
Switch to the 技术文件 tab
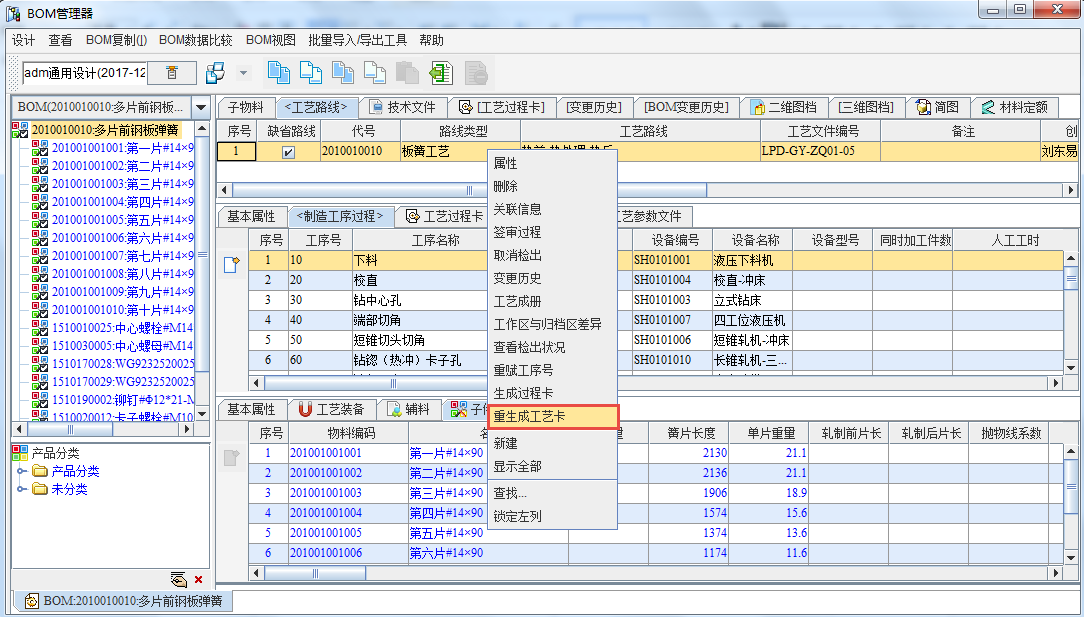point(403,107)
